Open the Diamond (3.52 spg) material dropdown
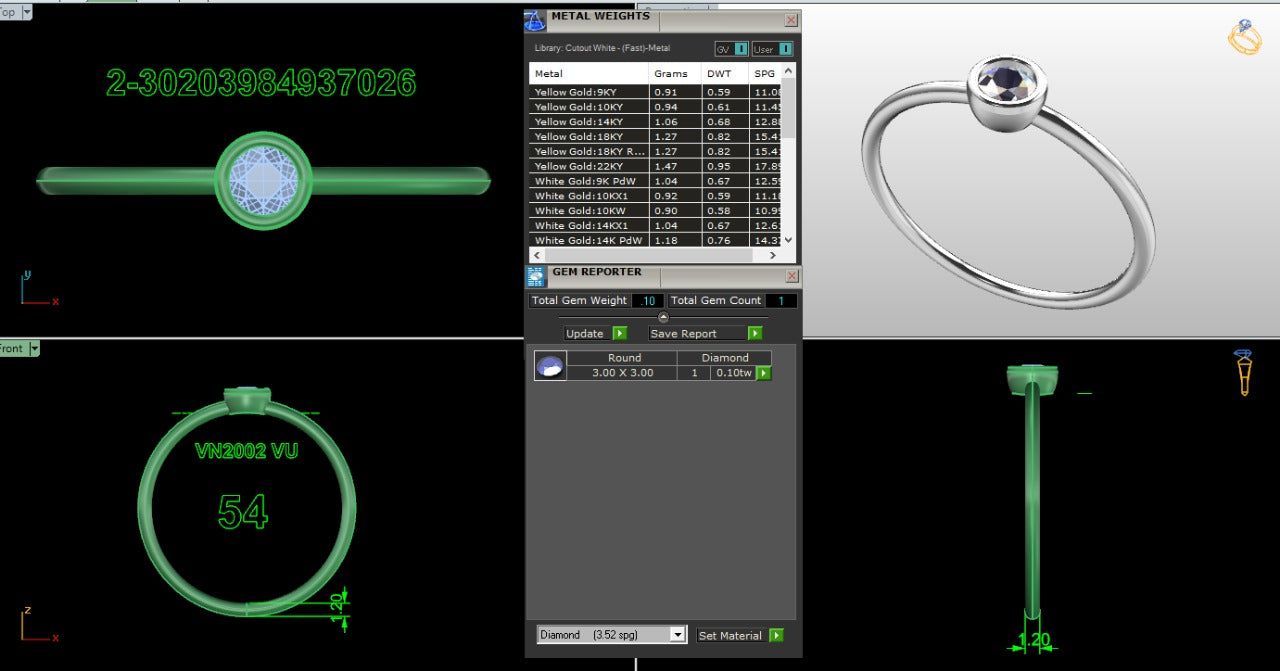 pos(677,635)
